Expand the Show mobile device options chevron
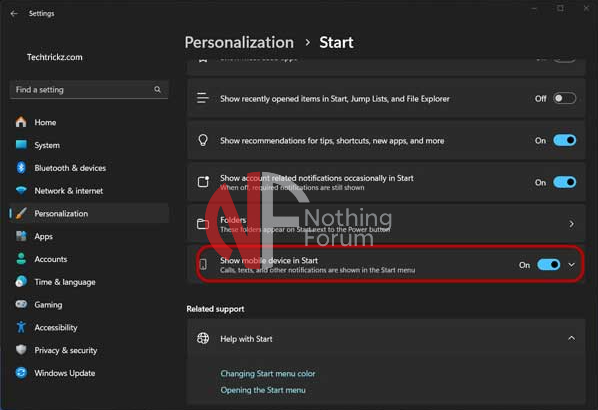The width and height of the screenshot is (598, 410). click(571, 265)
